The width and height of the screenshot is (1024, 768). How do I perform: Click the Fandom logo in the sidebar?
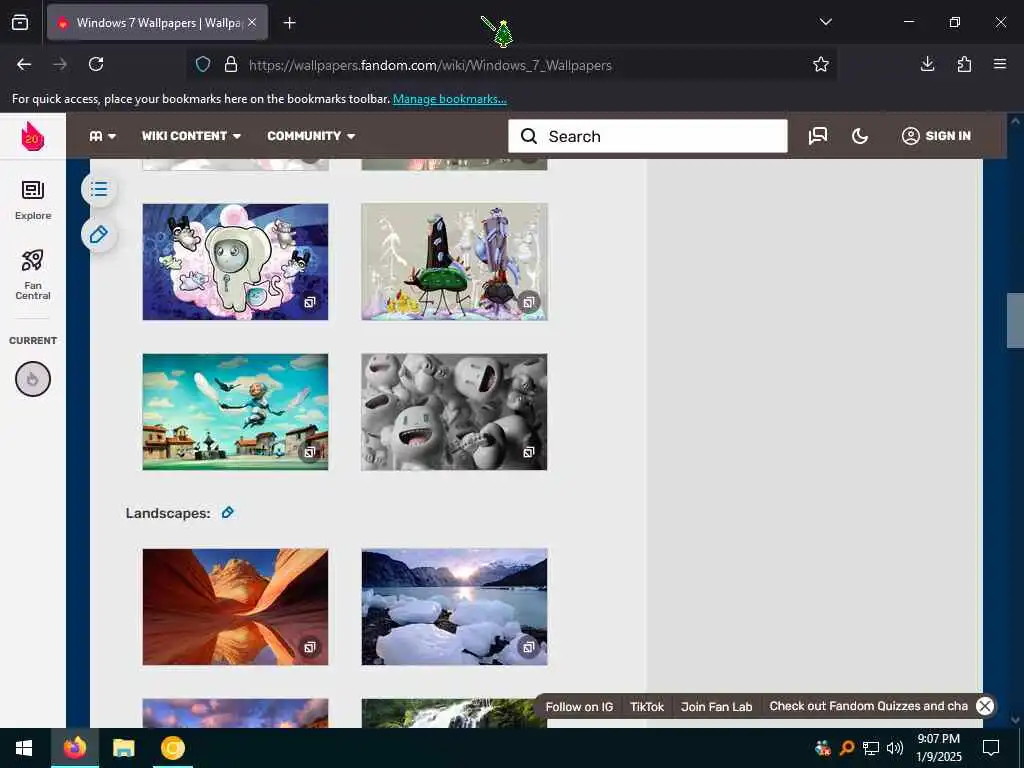(x=33, y=136)
